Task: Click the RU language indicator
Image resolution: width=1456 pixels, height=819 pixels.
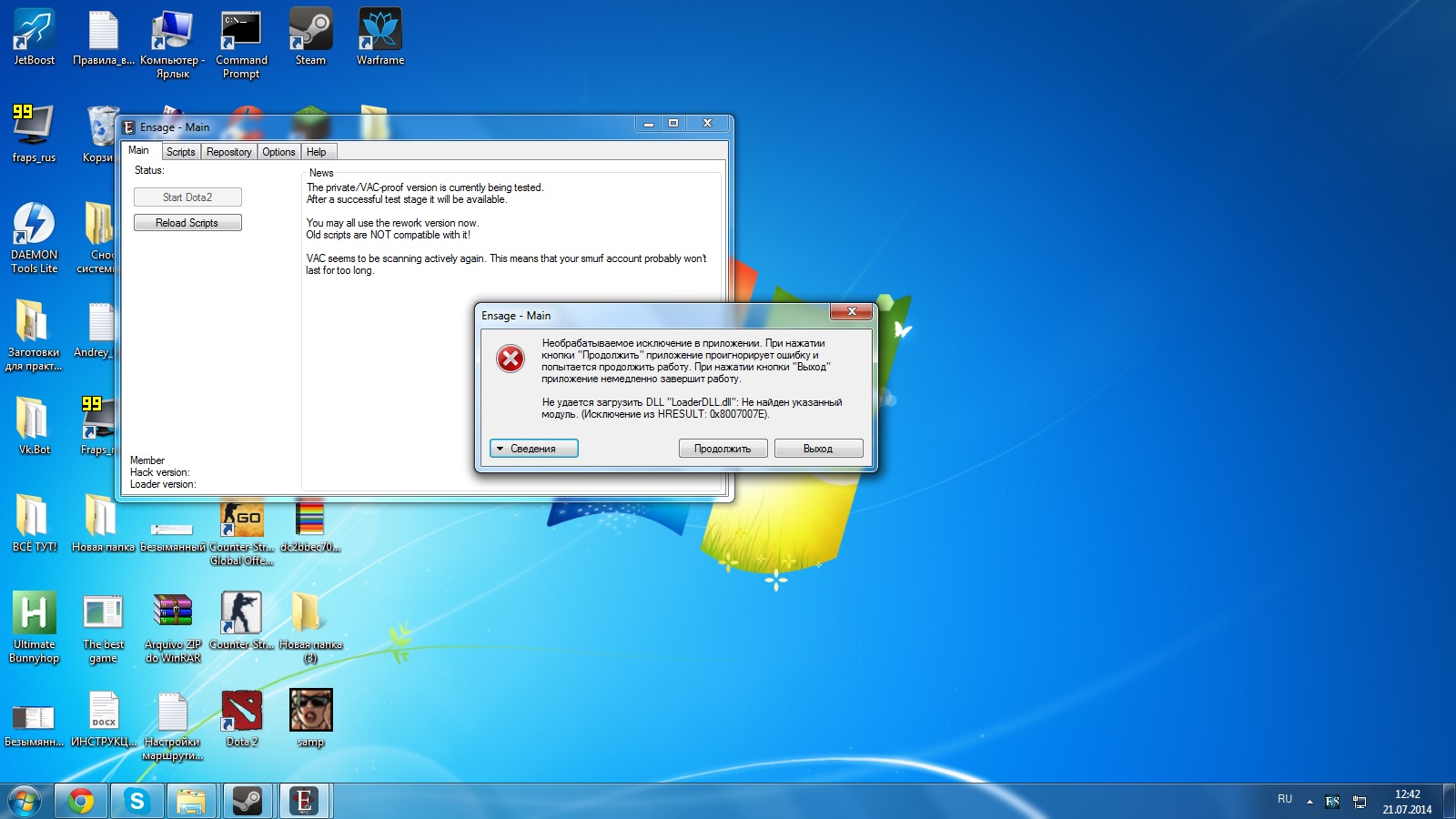Action: (x=1284, y=799)
